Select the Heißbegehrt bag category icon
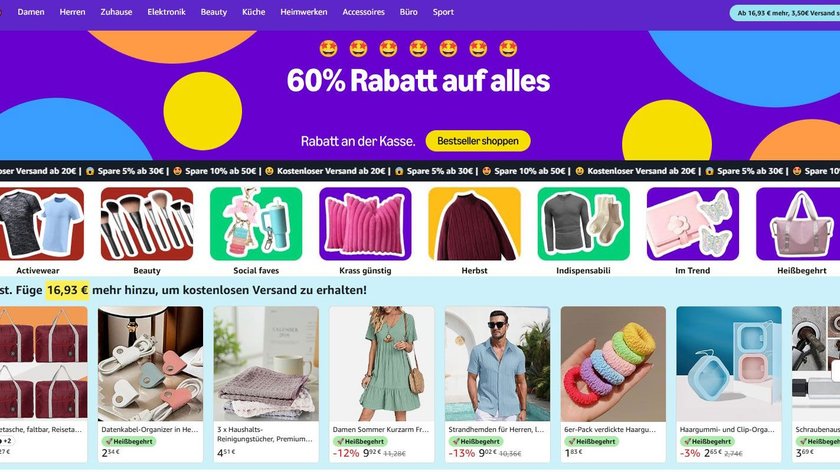840x472 pixels. coord(798,224)
